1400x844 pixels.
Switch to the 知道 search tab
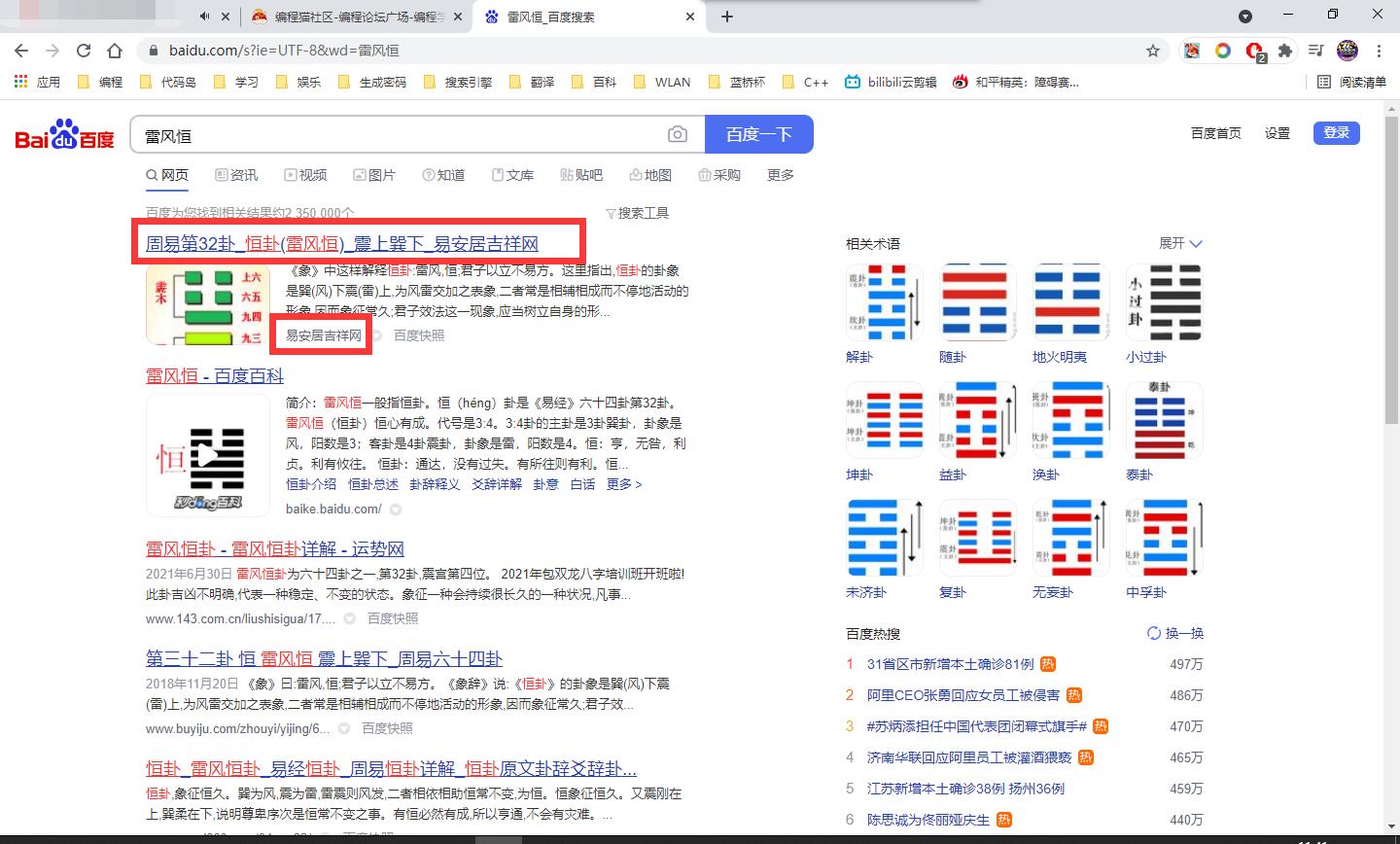(x=443, y=175)
